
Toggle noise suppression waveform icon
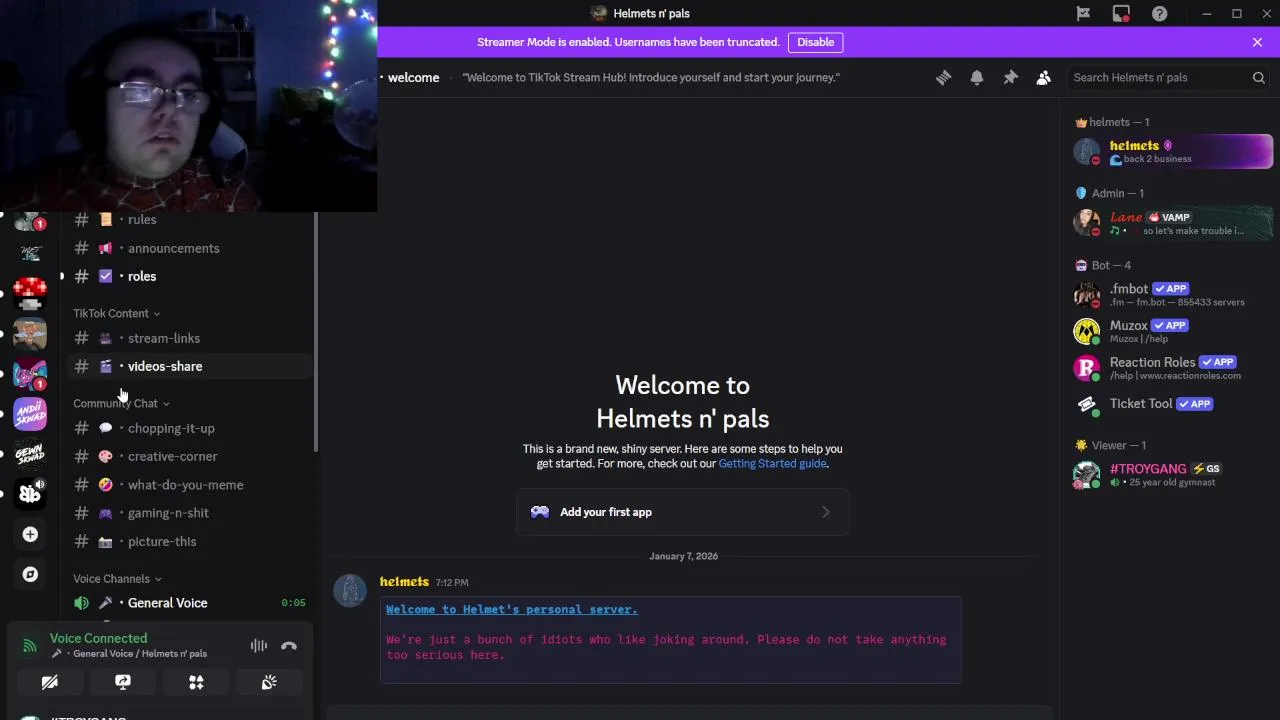[259, 646]
